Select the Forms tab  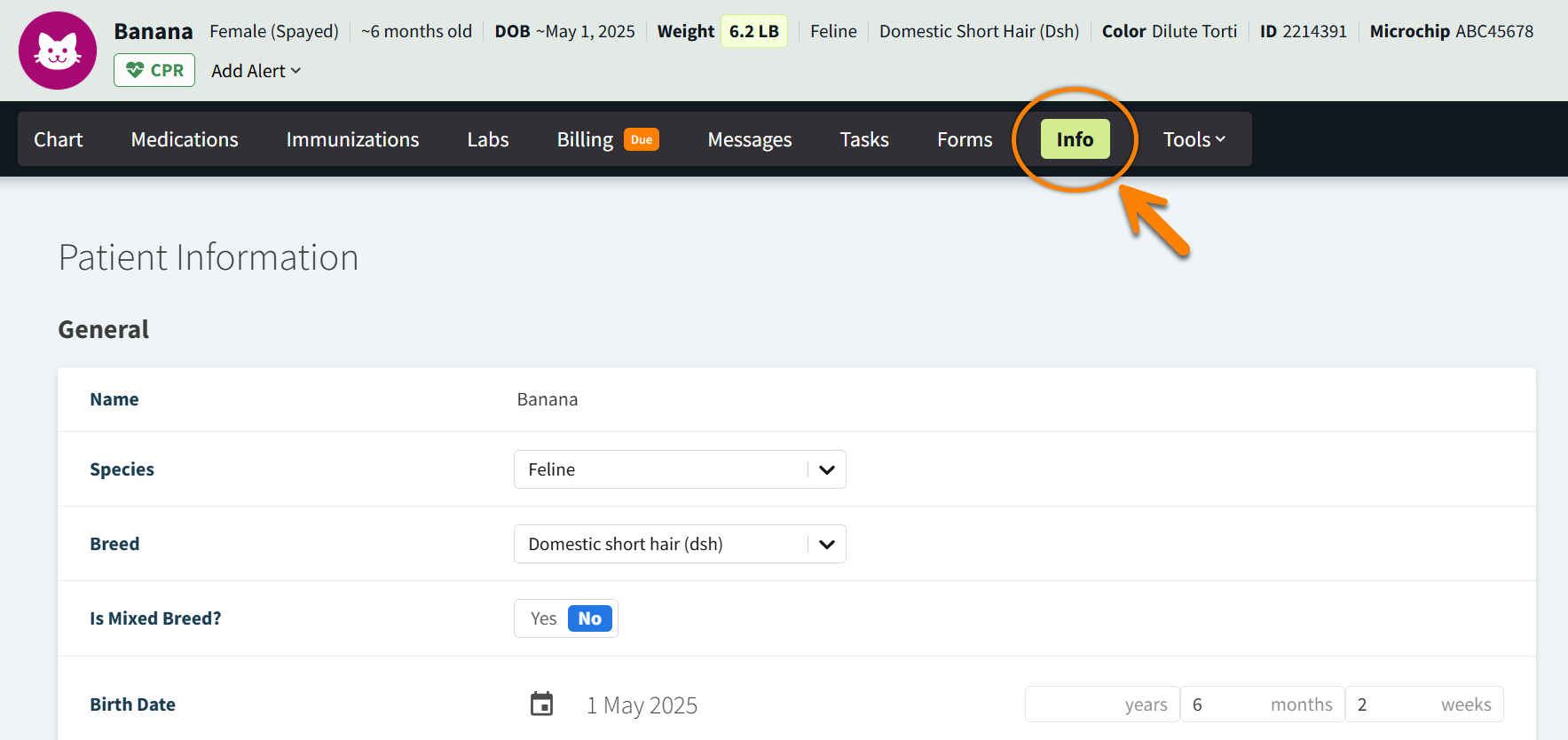coord(965,139)
